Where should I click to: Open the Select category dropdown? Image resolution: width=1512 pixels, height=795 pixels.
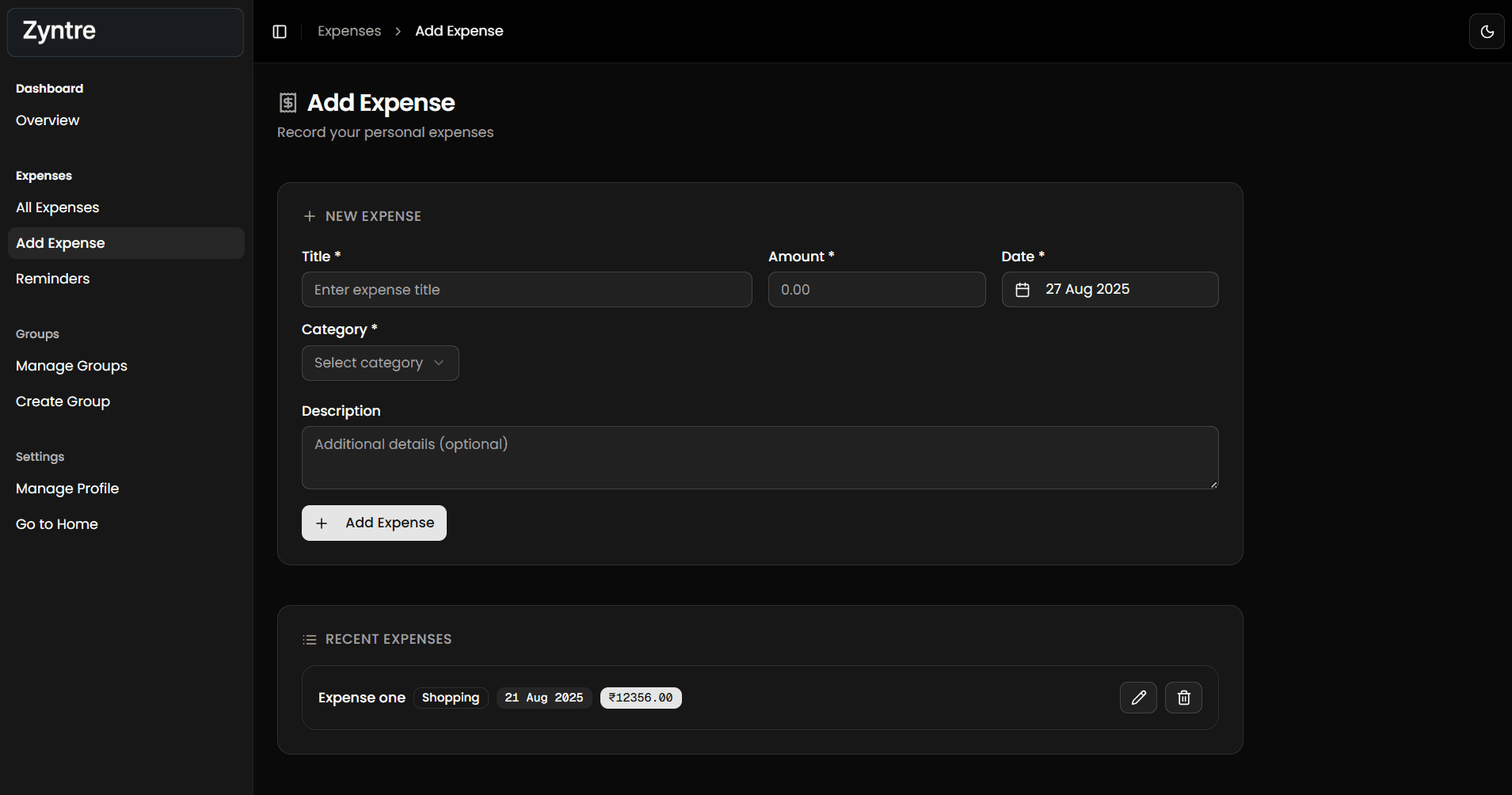(380, 363)
